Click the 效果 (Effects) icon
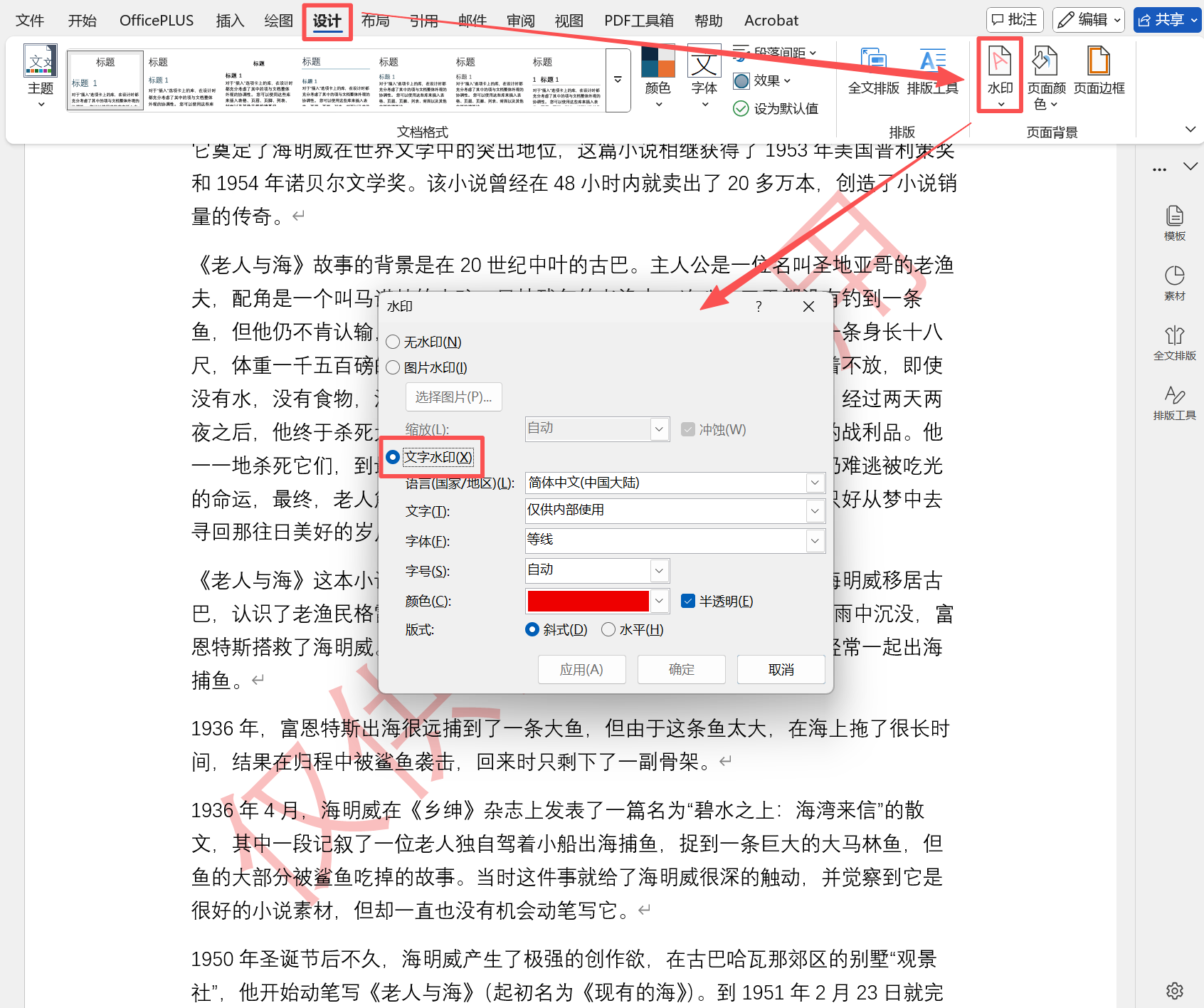Screen dimensions: 1204x1008 761,80
